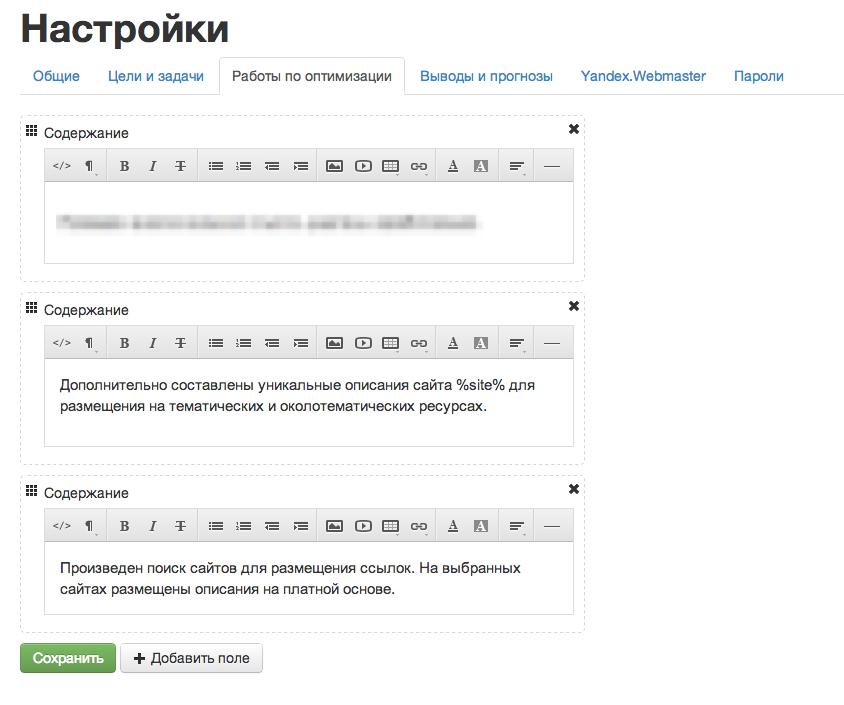844x705 pixels.
Task: Click Bold in the editor containing '%site%'
Action: click(x=124, y=343)
